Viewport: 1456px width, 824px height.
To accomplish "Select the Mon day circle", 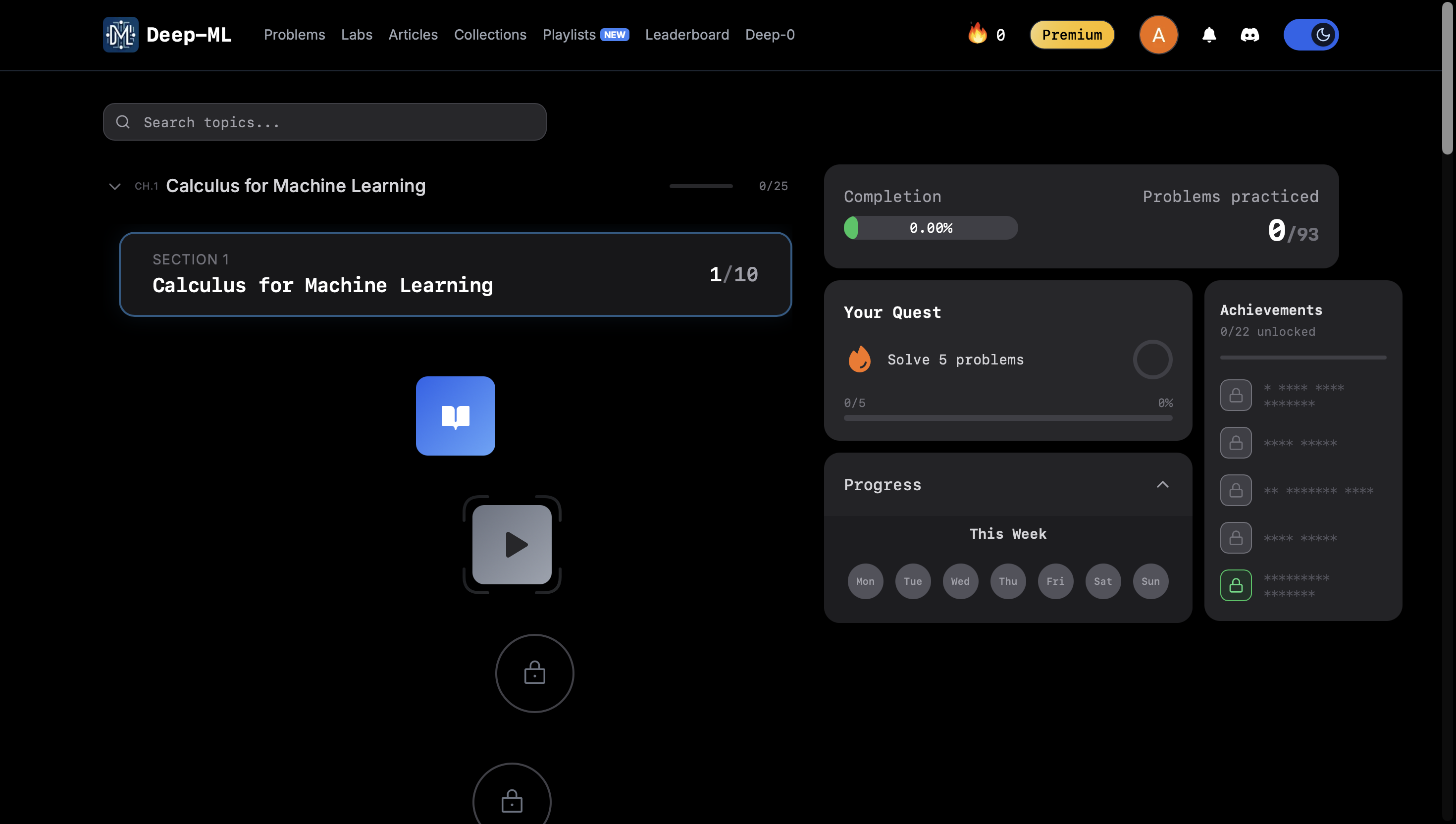I will point(865,581).
